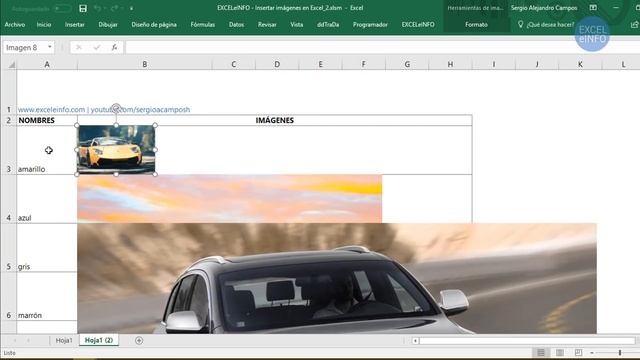
Task: Click the zoom out minus button
Action: tap(592, 352)
